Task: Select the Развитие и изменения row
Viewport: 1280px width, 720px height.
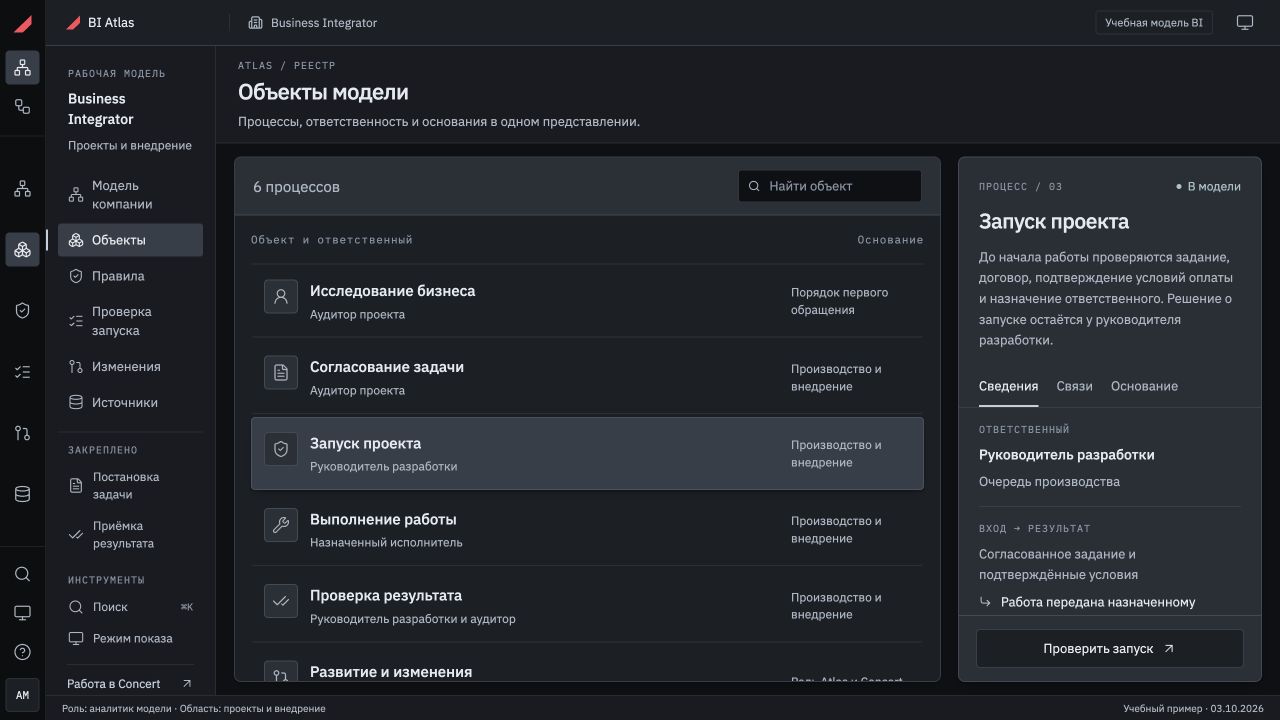Action: 587,663
